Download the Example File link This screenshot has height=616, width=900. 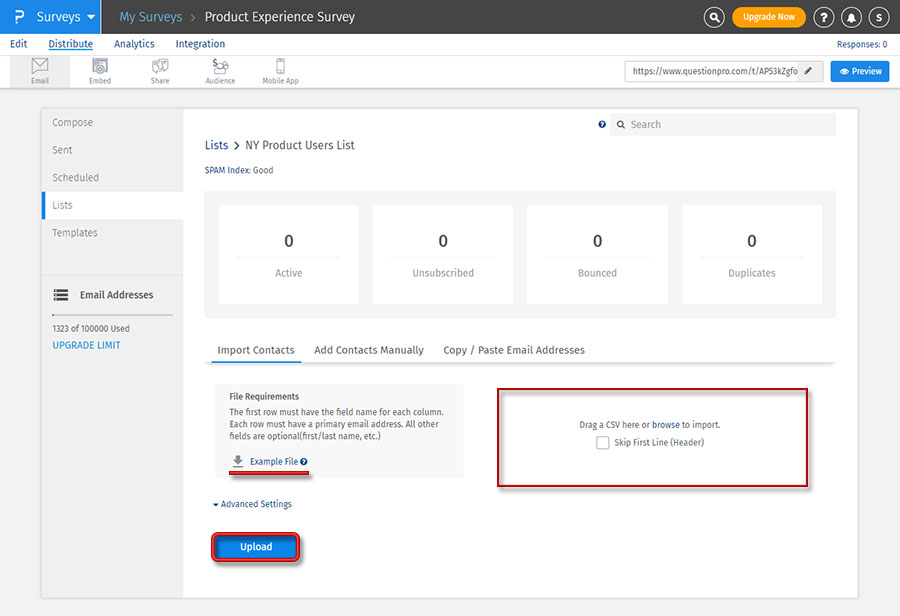(x=273, y=461)
